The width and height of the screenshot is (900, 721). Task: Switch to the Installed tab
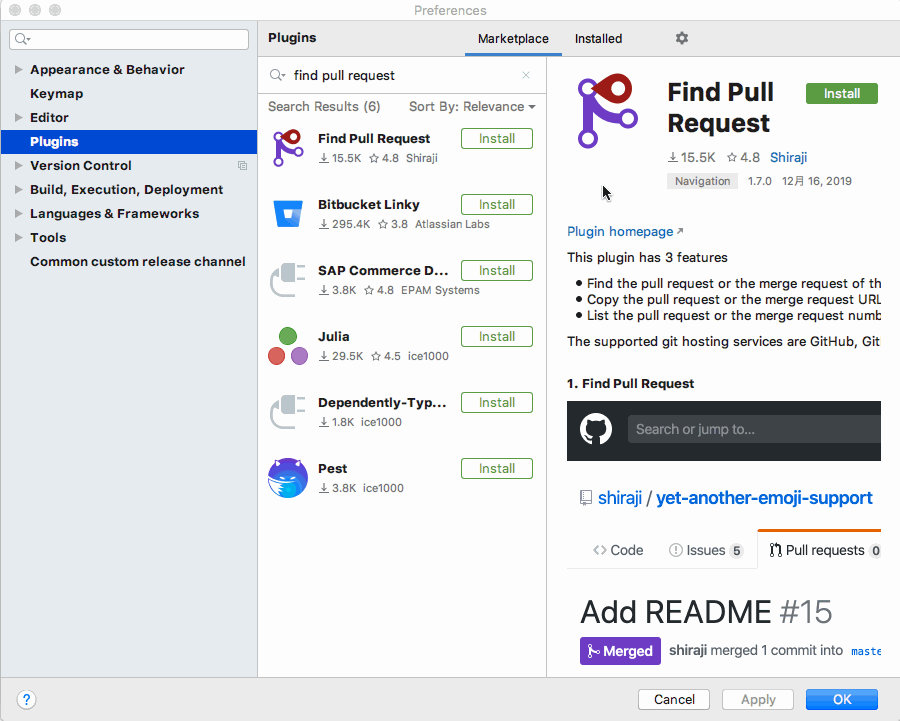[x=598, y=38]
